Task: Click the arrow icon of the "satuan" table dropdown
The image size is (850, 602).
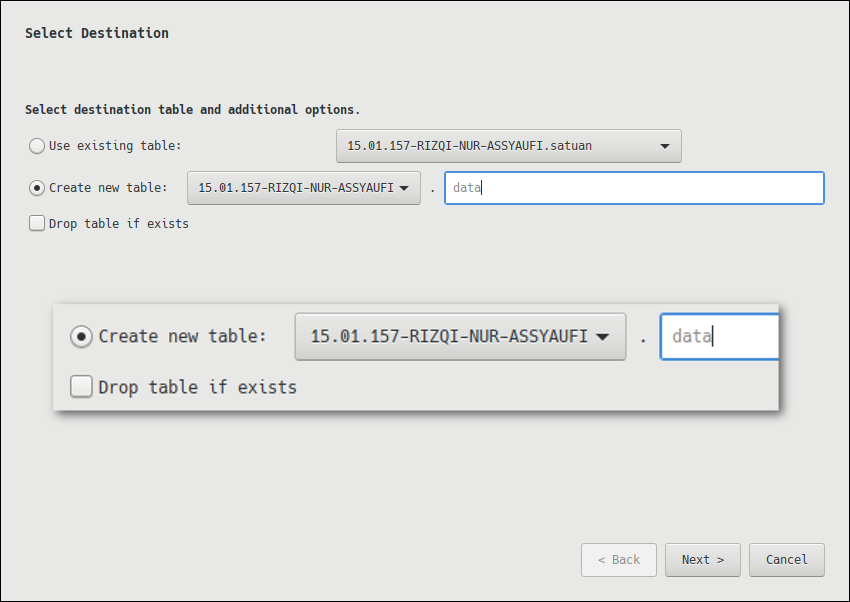Action: pyautogui.click(x=665, y=146)
